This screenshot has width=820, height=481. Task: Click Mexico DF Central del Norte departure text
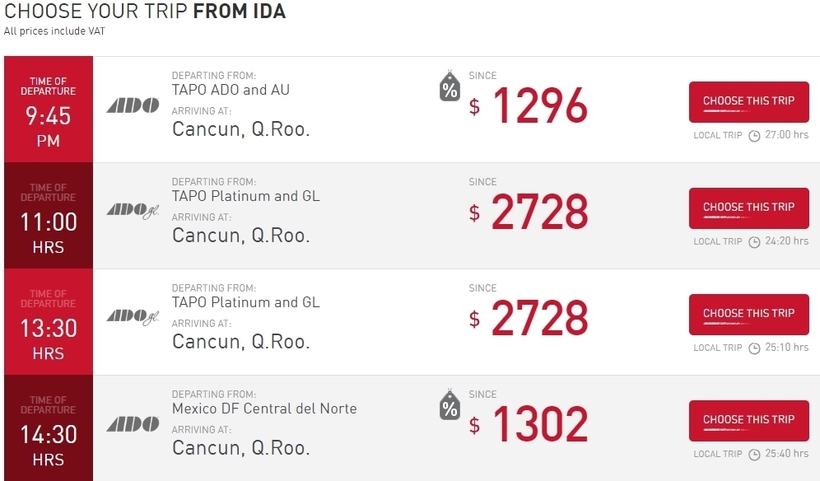point(264,408)
